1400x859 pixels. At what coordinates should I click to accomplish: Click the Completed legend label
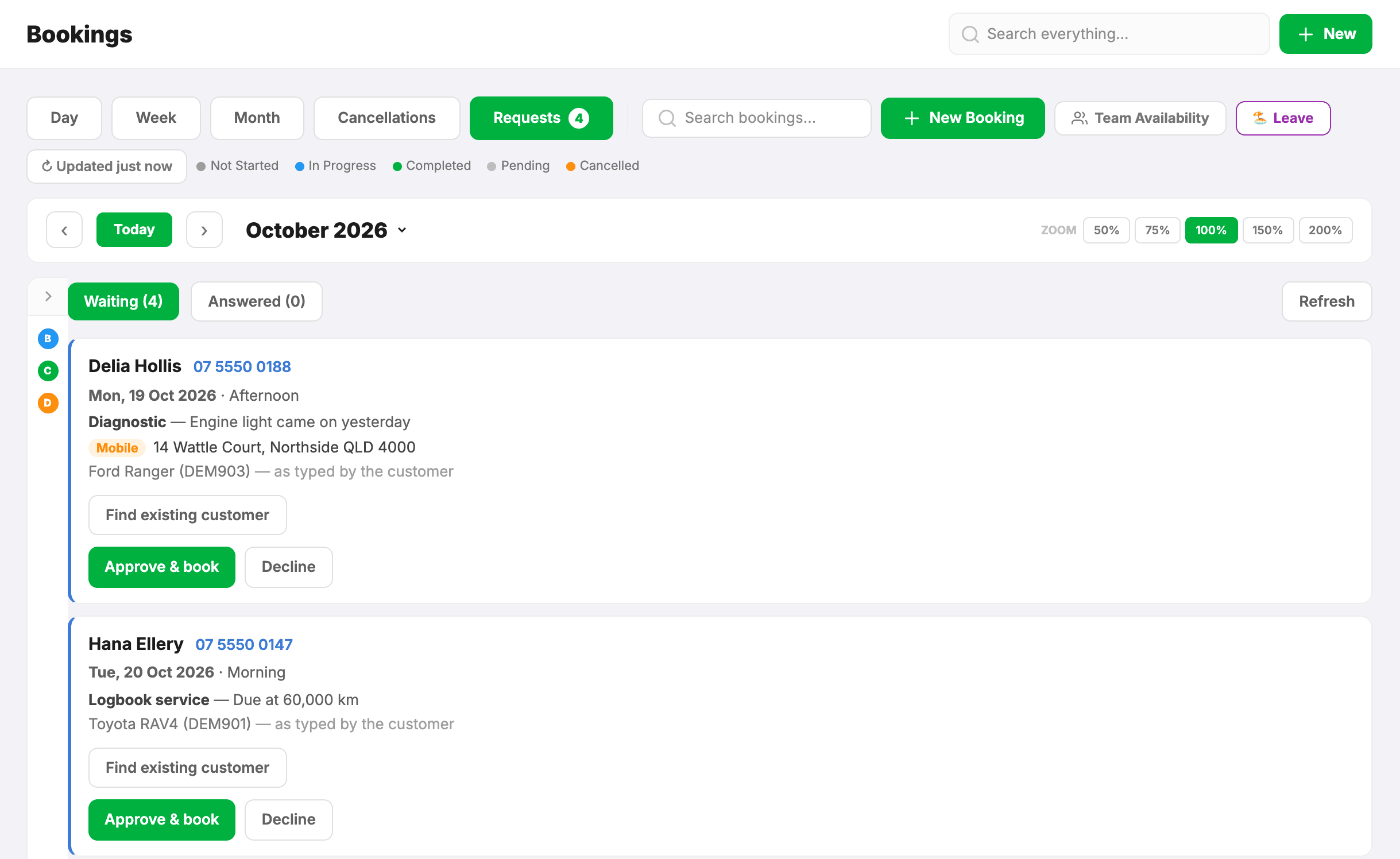click(x=439, y=166)
